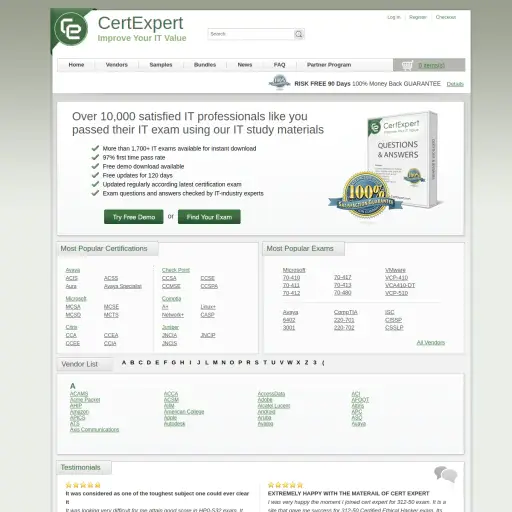This screenshot has width=512, height=512.
Task: Open the VCP-410 exam link
Action: (396, 278)
